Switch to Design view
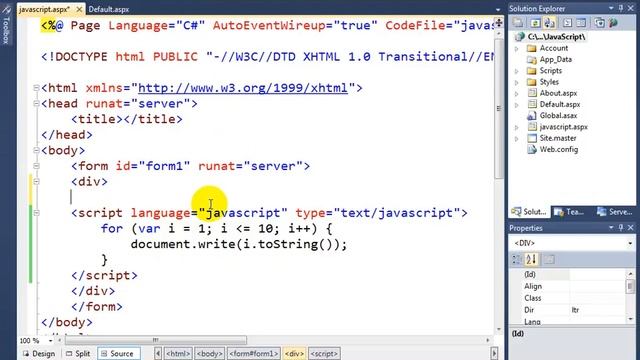 [x=39, y=353]
